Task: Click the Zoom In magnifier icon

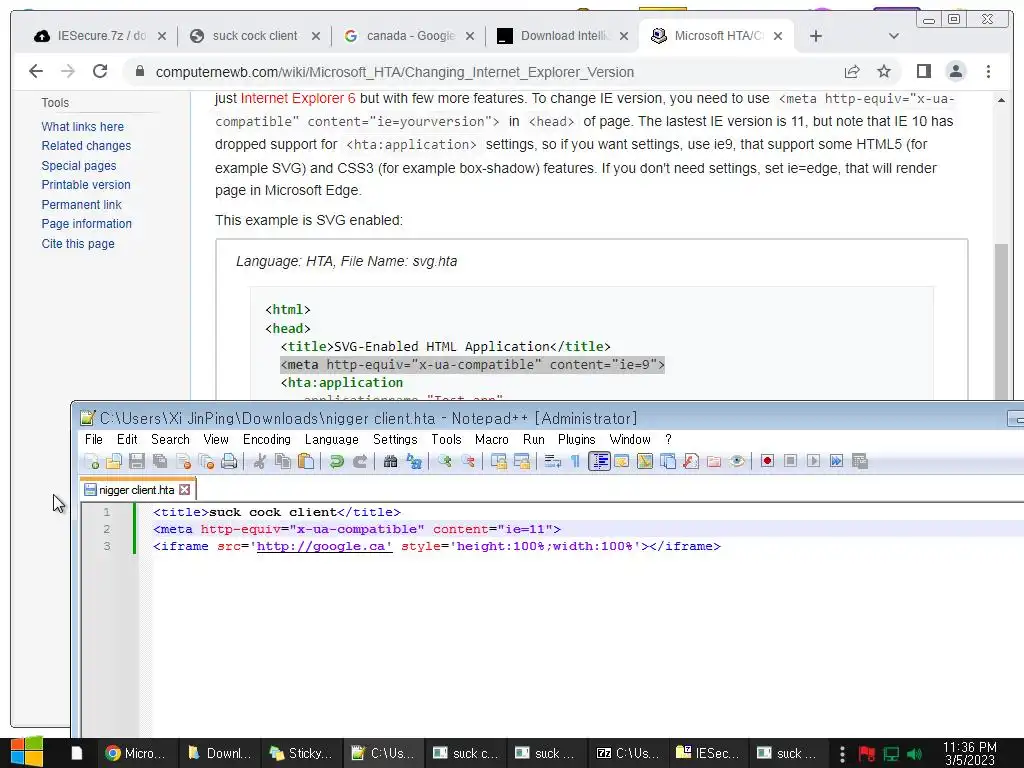Action: point(445,462)
